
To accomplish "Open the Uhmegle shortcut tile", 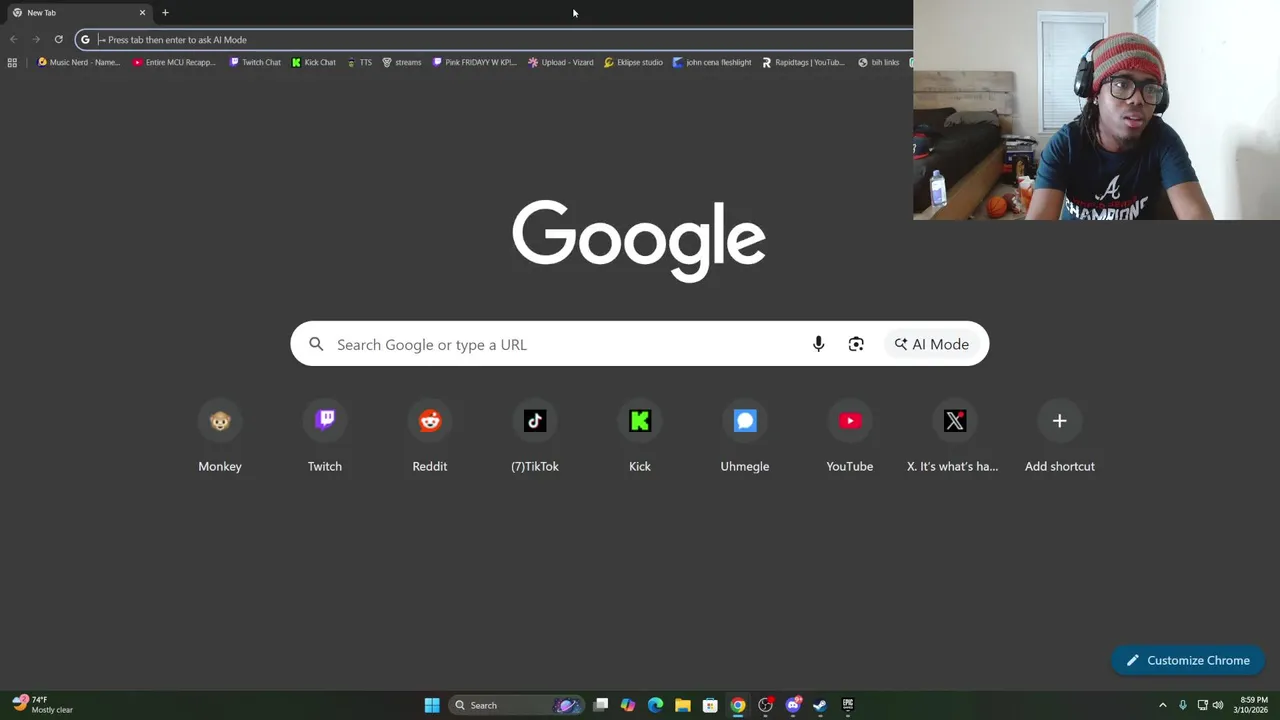I will (745, 438).
